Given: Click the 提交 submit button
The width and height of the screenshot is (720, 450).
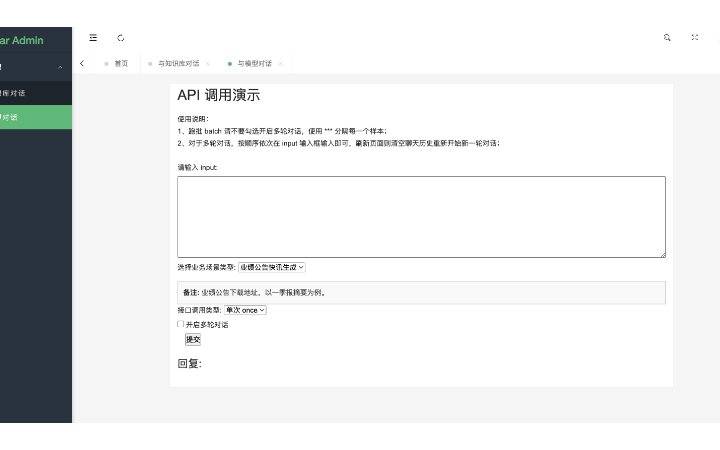Looking at the screenshot, I should 193,339.
